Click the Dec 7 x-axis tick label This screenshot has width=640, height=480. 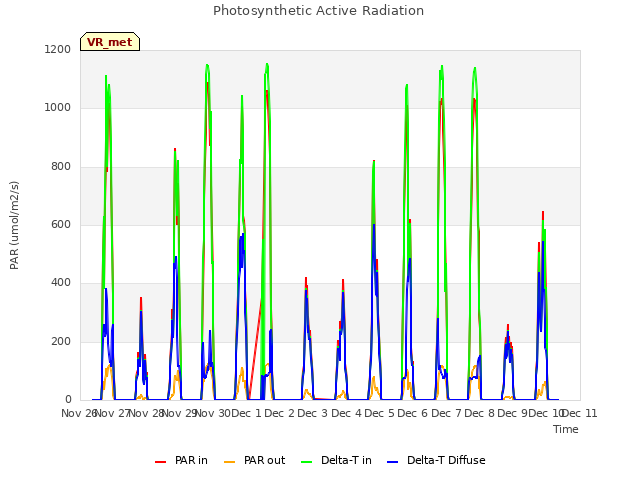pos(447,413)
